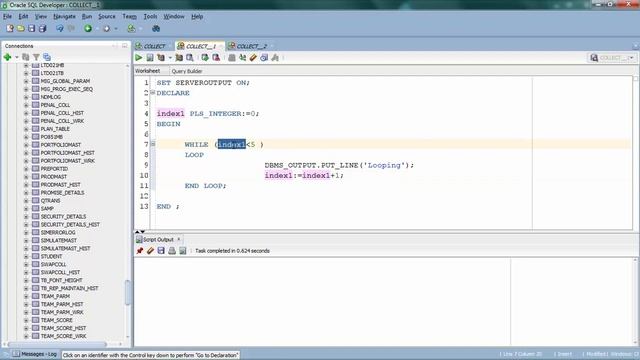Screen dimensions: 640x360
Task: Click the Connections tree horizontal scrollbar
Action: click(57, 344)
